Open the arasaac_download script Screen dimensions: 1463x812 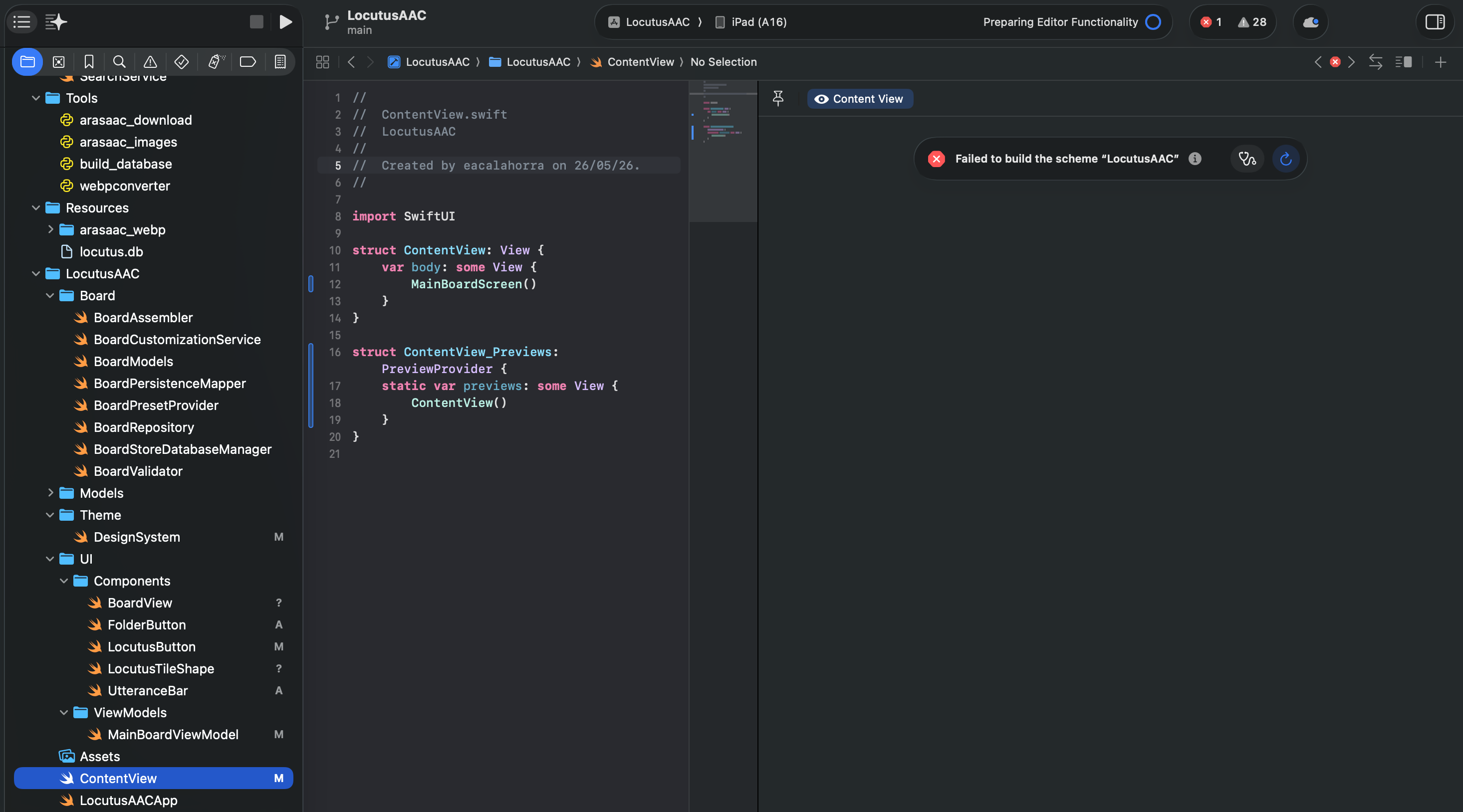coord(135,120)
